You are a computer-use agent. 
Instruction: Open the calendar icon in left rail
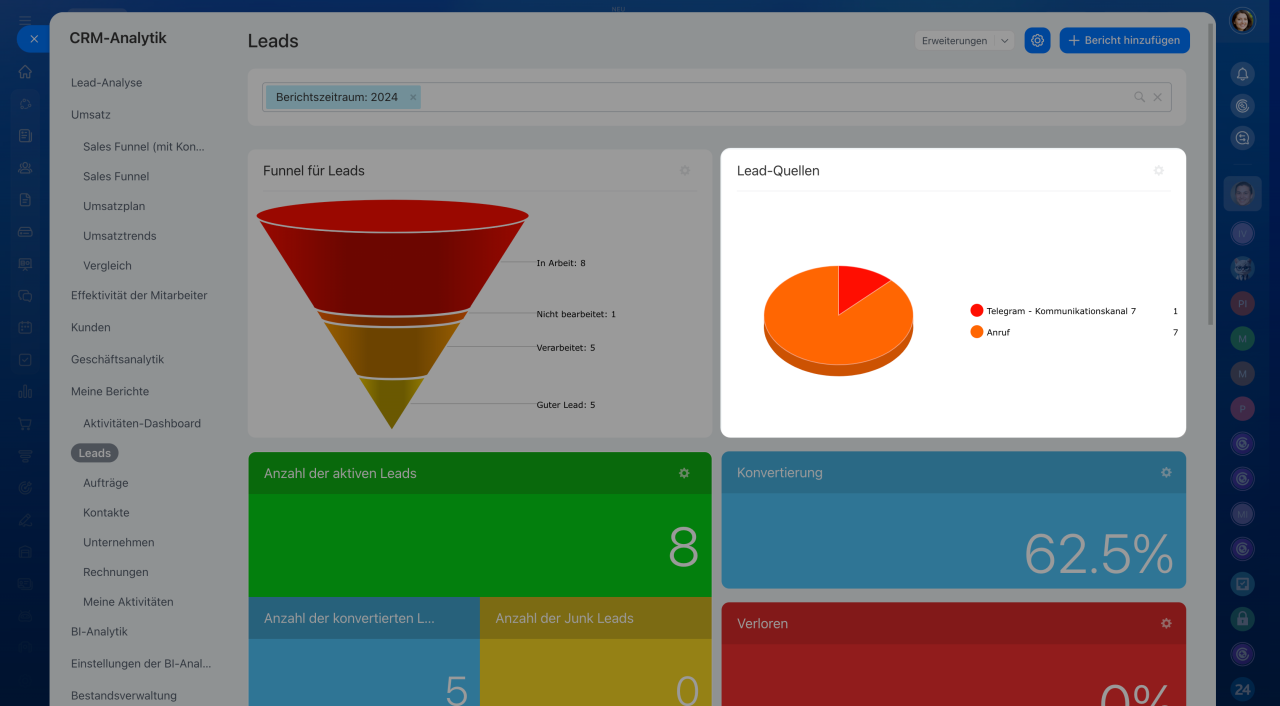(25, 327)
